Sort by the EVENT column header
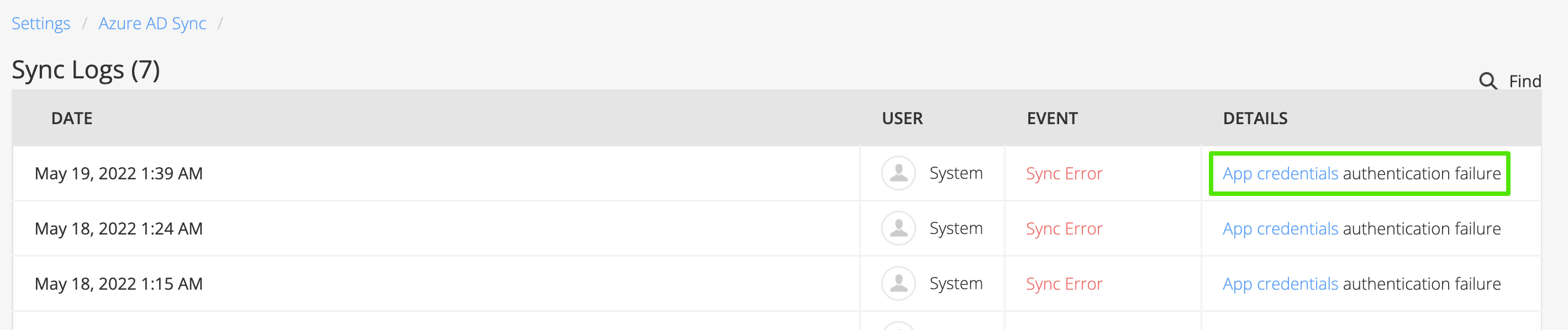The height and width of the screenshot is (330, 1568). point(1052,119)
